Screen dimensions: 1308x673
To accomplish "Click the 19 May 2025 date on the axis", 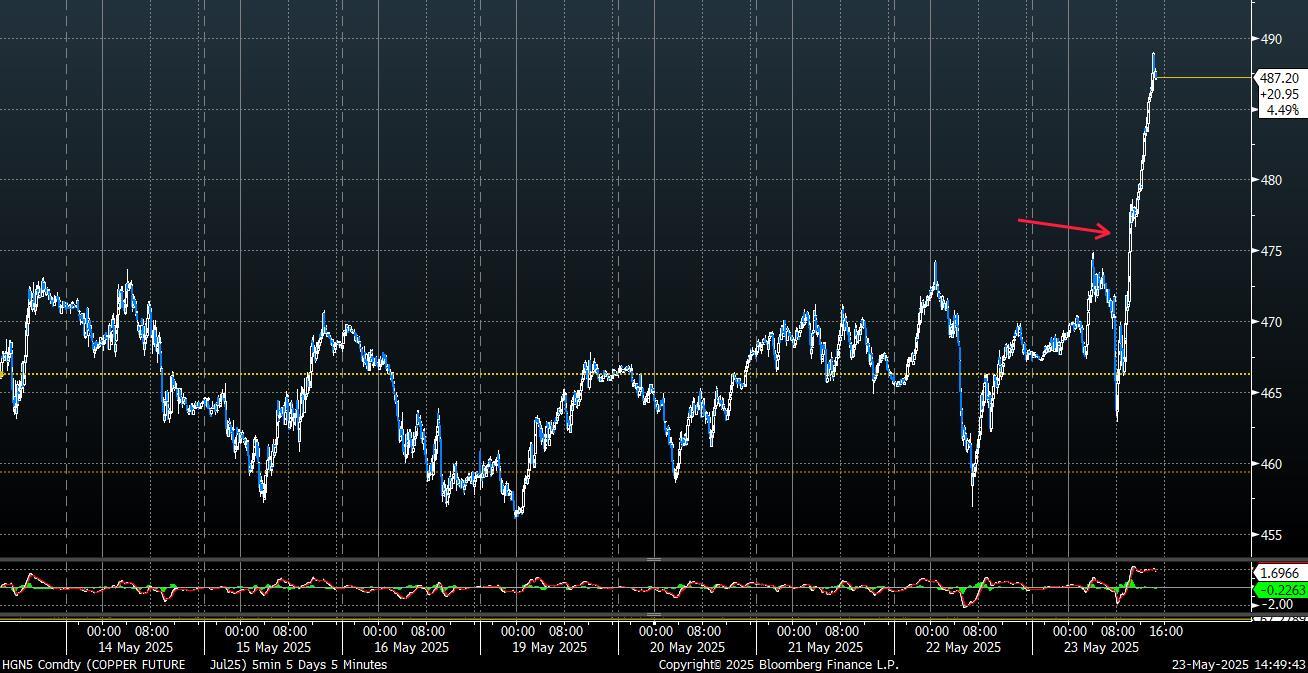I will [547, 647].
